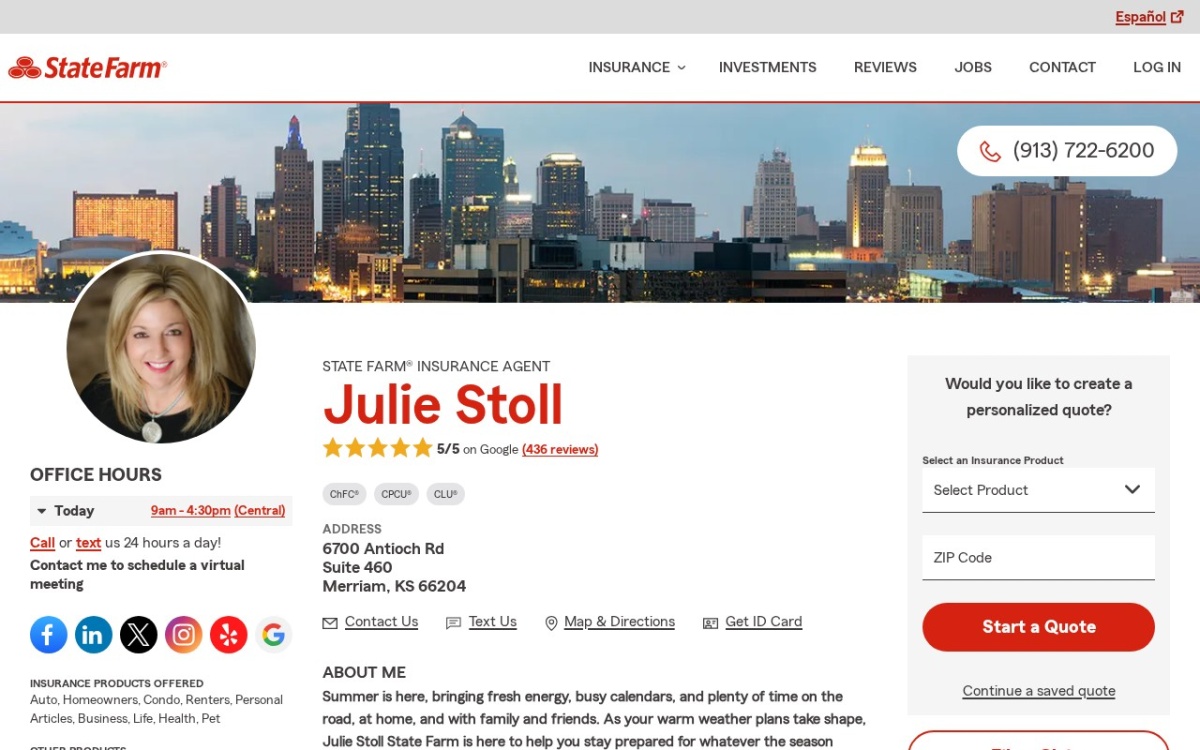
Task: Click the Insurance Products Offered label
Action: pos(117,684)
